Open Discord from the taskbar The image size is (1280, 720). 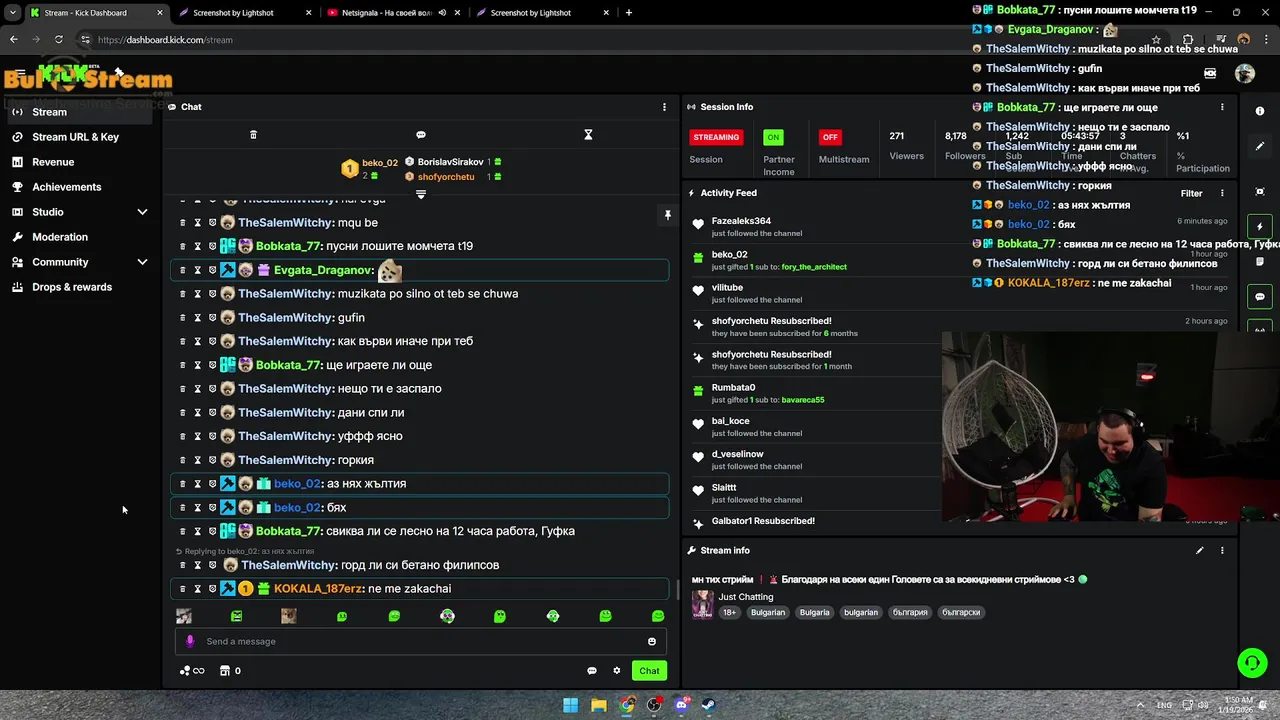(x=681, y=705)
